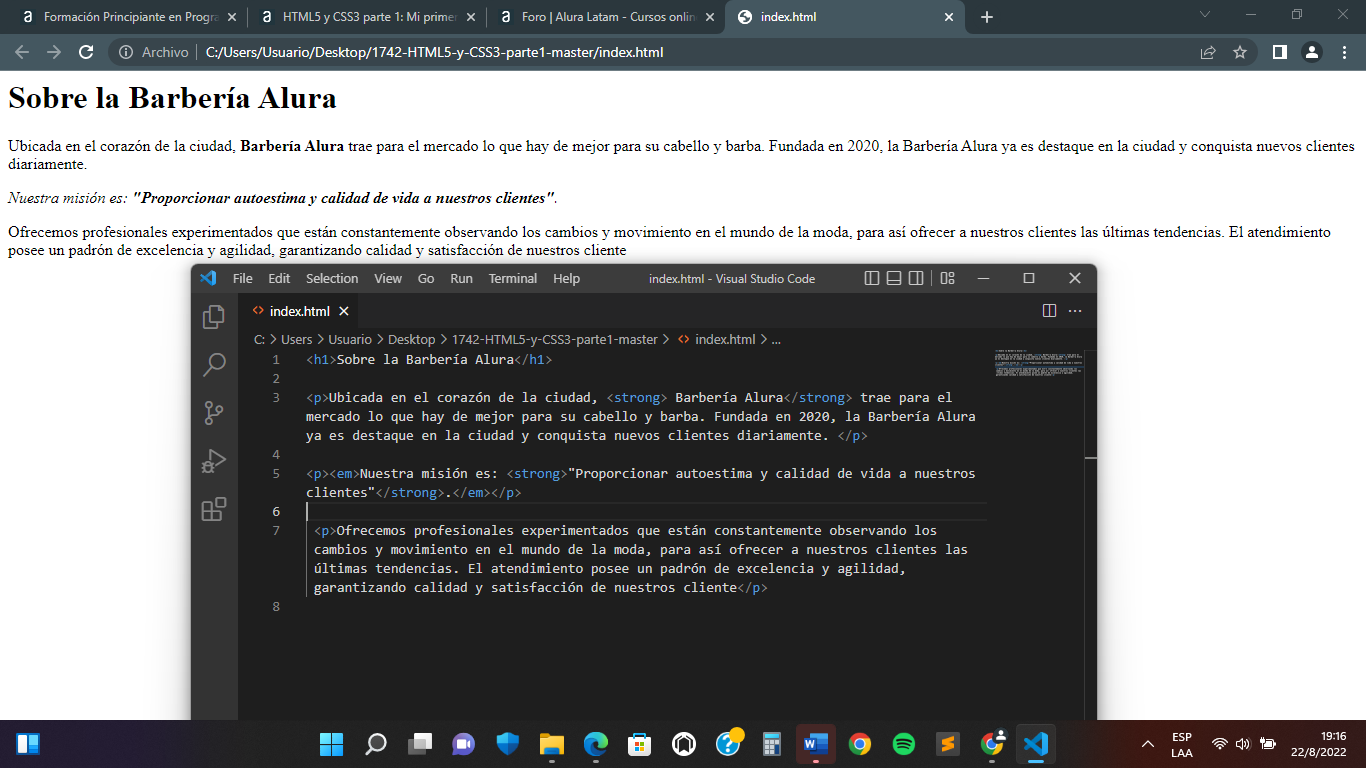This screenshot has width=1366, height=768.
Task: Toggle the VS Code bottom panel
Action: coord(894,278)
